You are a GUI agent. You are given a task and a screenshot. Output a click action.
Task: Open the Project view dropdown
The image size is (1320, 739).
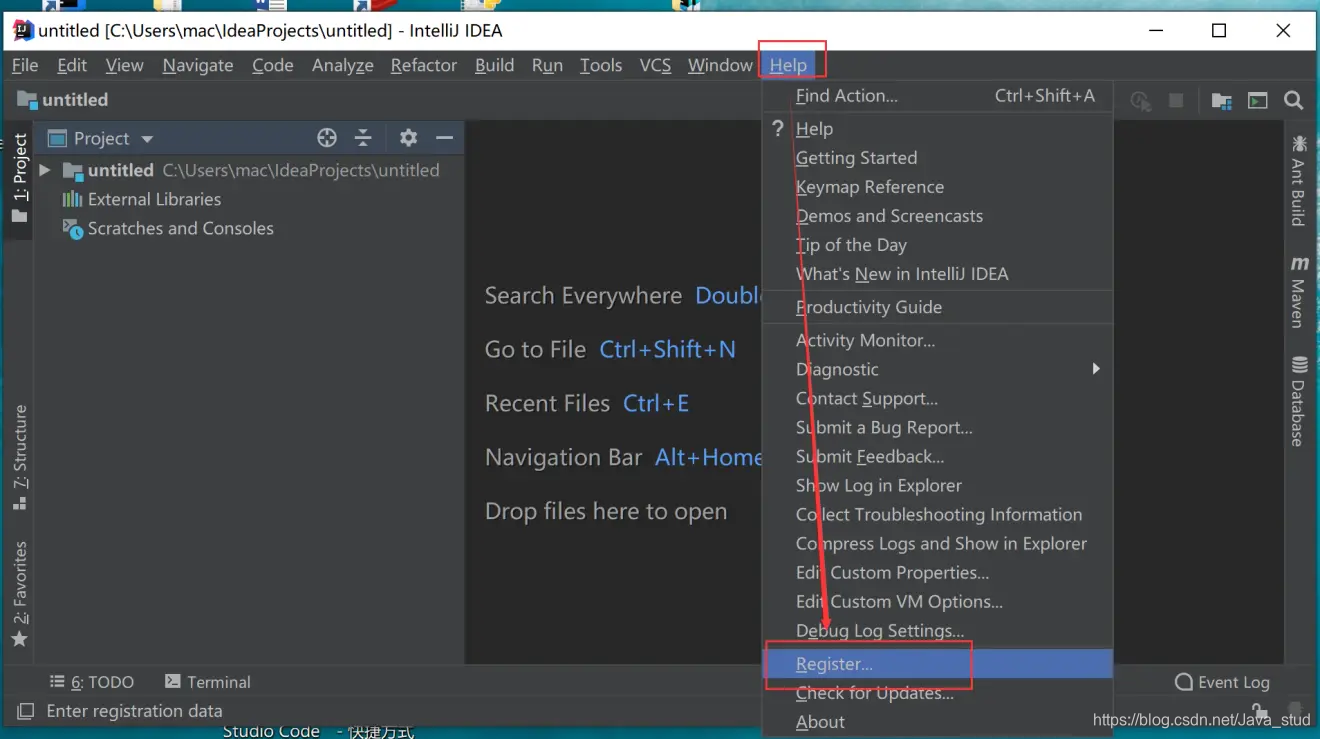click(147, 139)
